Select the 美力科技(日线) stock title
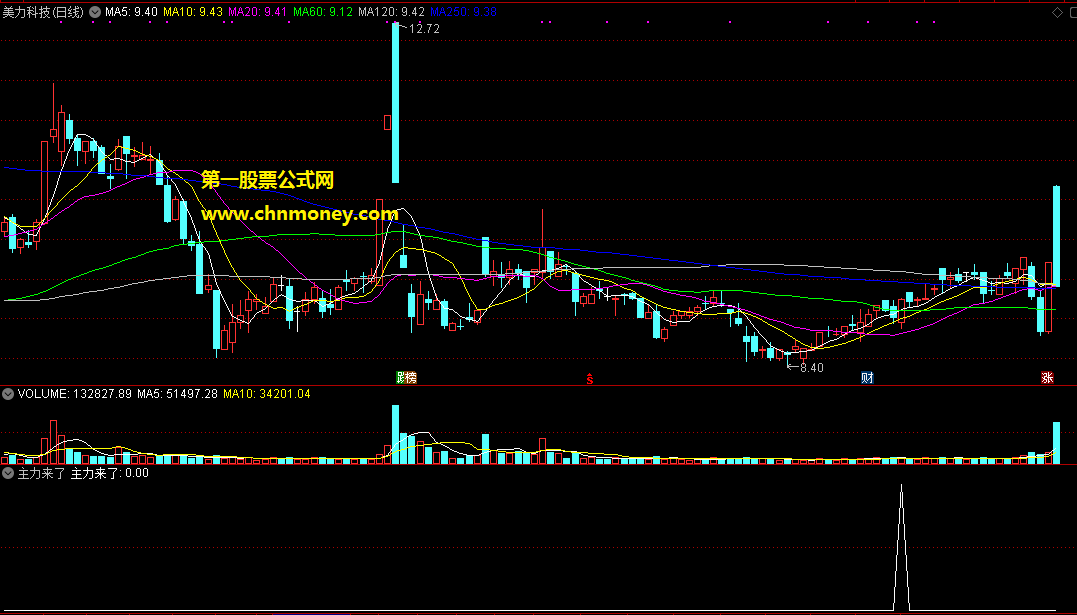 tap(43, 12)
